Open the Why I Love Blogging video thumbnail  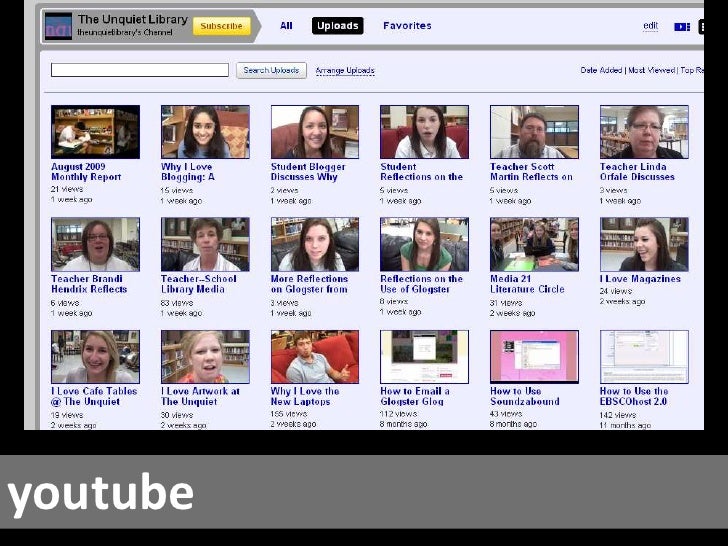click(205, 132)
